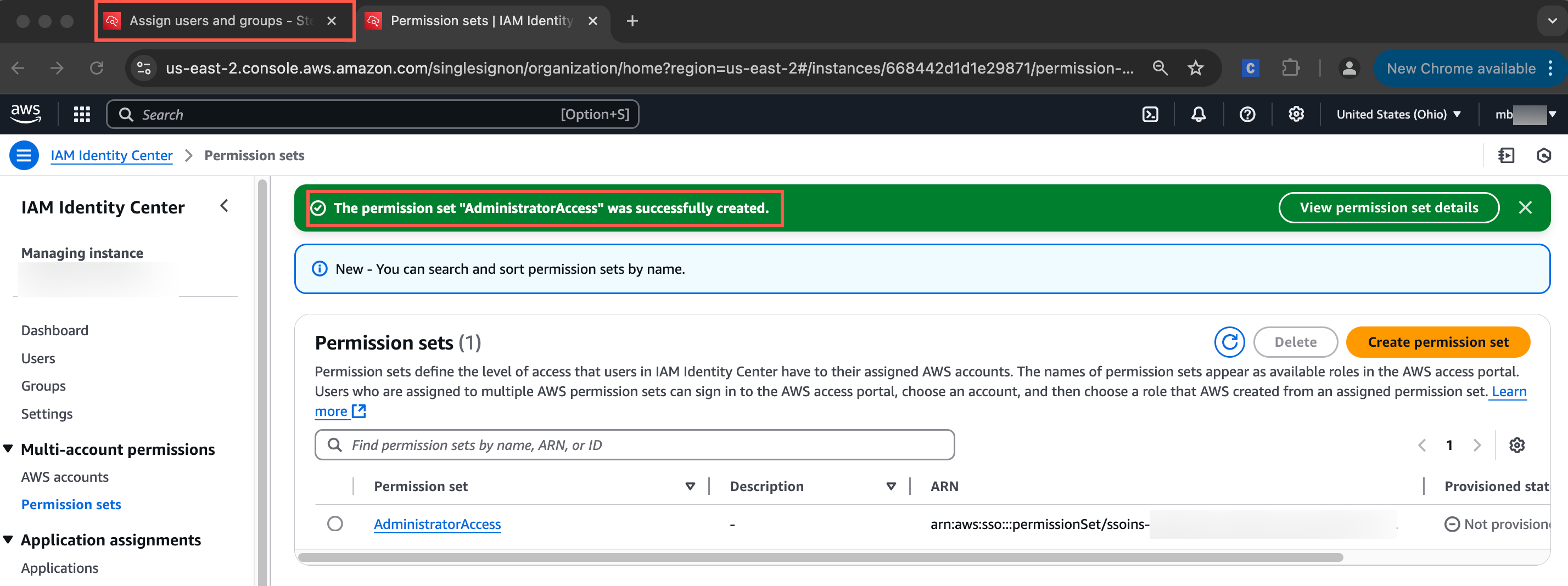Open table preferences gear icon
This screenshot has height=586, width=1568.
pyautogui.click(x=1516, y=446)
